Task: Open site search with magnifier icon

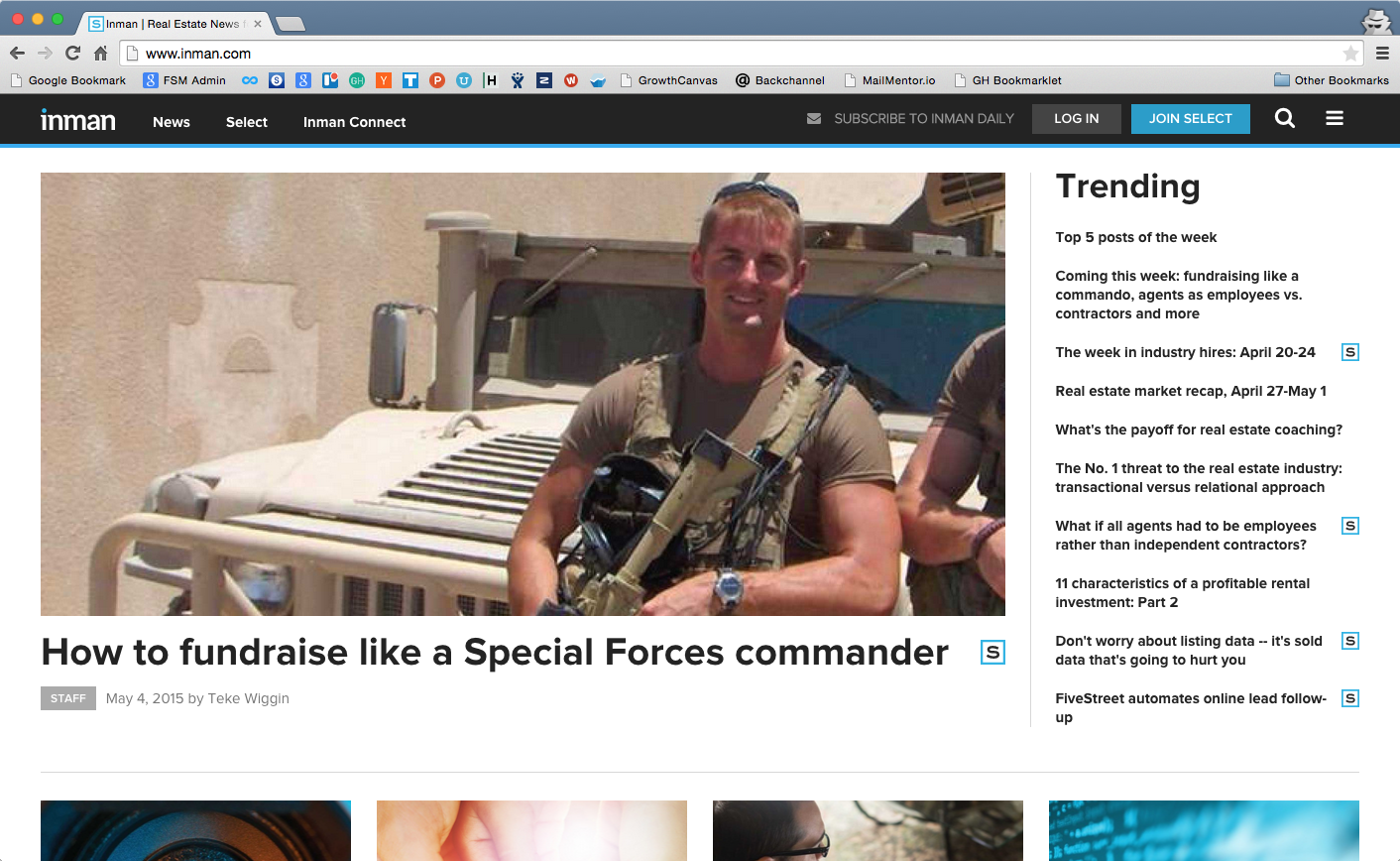Action: click(x=1285, y=118)
